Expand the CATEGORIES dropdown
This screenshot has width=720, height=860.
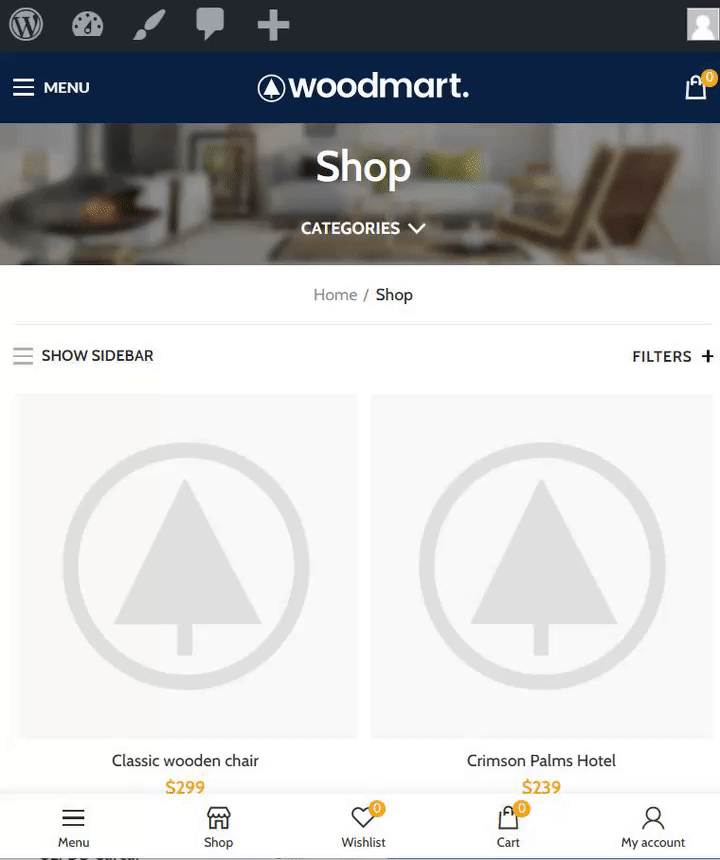click(x=363, y=228)
